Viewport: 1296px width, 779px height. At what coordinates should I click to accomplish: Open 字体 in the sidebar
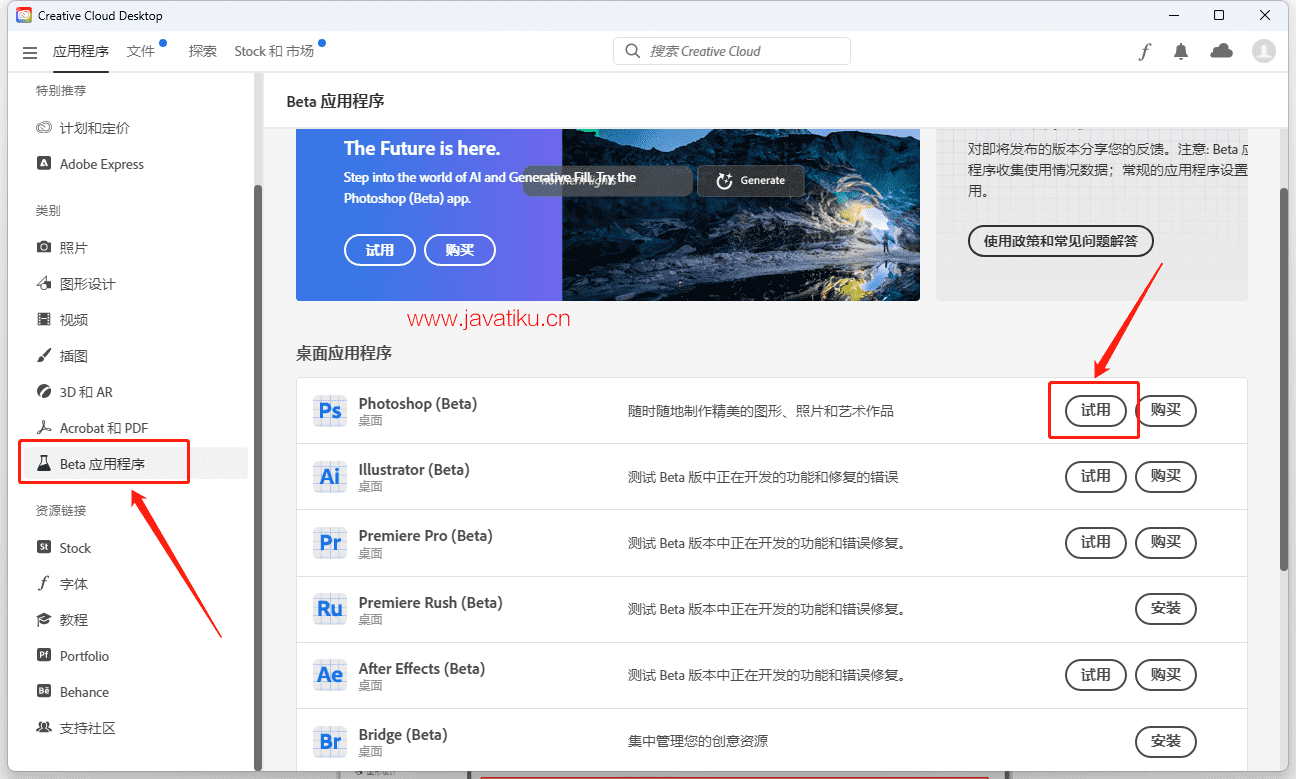click(x=62, y=584)
